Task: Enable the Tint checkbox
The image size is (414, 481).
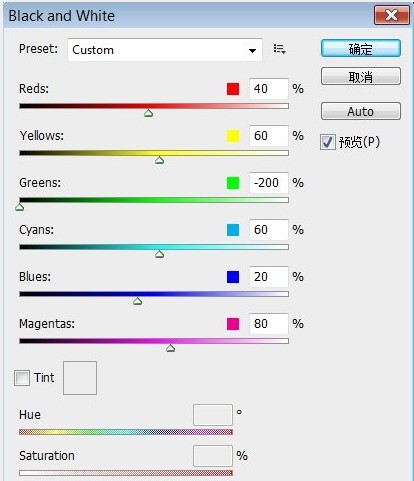Action: 22,378
